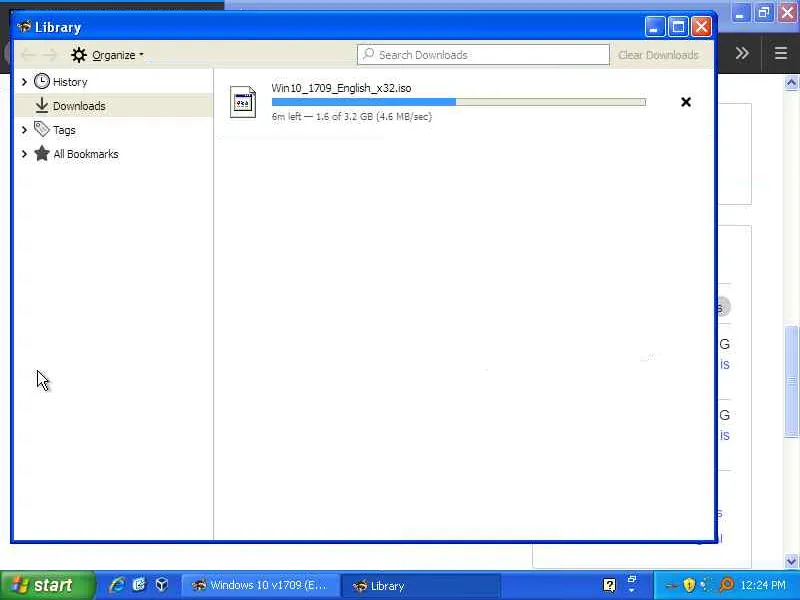800x600 pixels.
Task: Select Win10_1709_English_x32.iso file name
Action: 341,88
